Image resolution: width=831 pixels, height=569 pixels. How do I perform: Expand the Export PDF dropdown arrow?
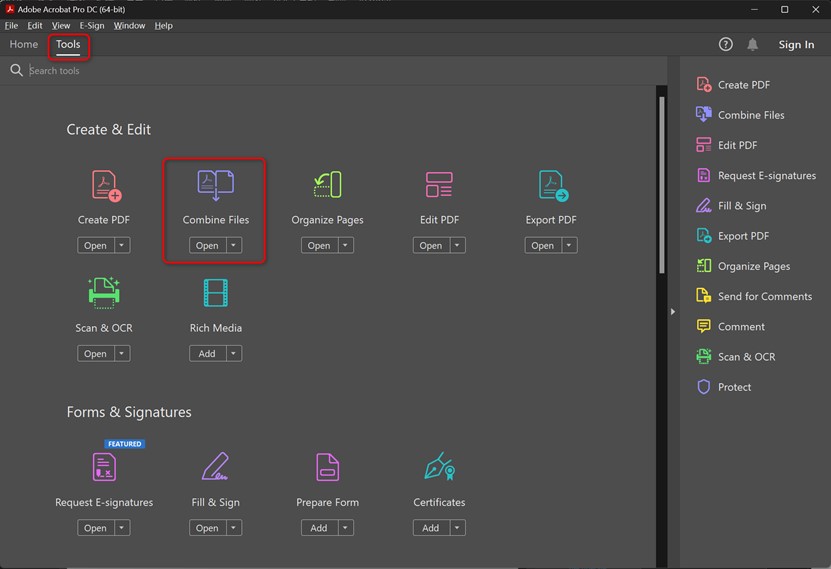coord(569,245)
